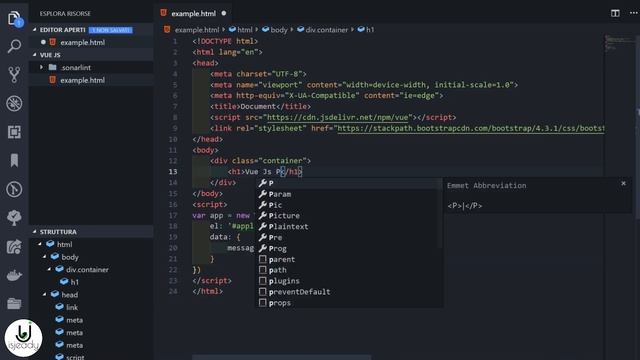Collapse html node in outline

click(x=40, y=244)
